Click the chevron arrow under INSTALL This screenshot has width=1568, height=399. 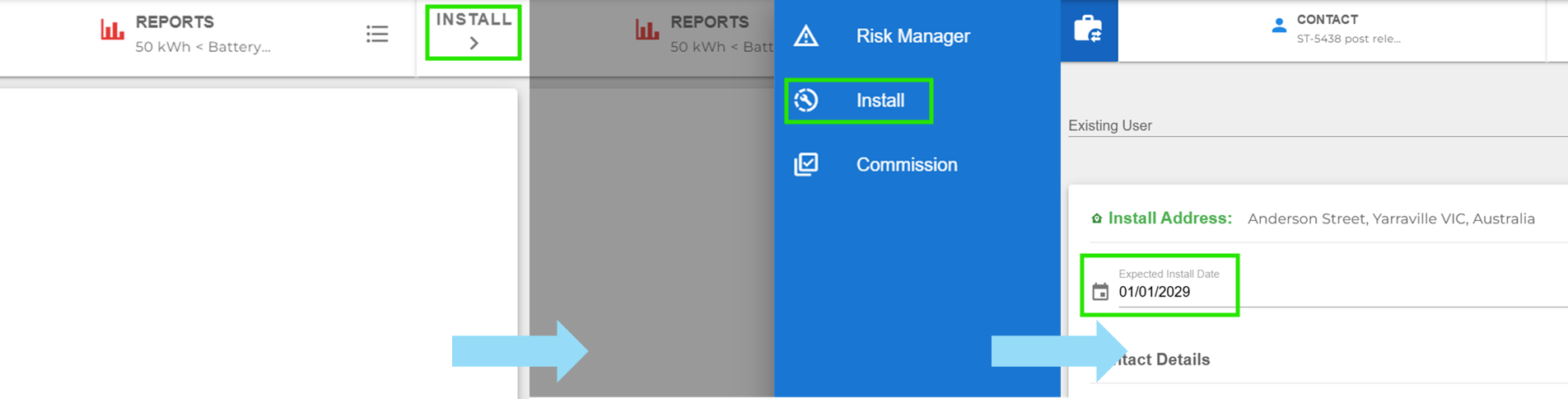click(474, 44)
